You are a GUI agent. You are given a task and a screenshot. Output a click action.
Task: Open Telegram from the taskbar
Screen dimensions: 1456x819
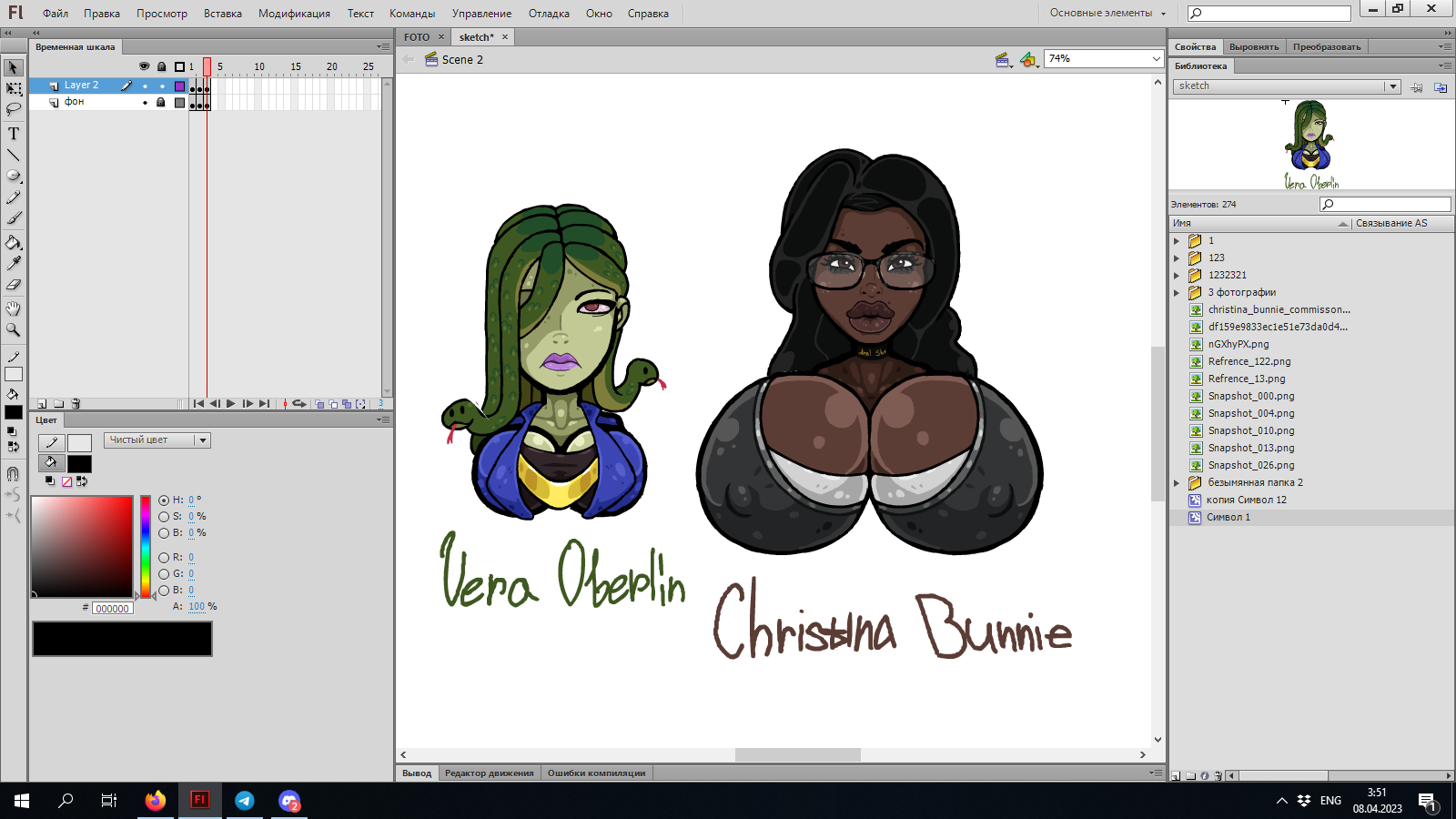[x=245, y=801]
